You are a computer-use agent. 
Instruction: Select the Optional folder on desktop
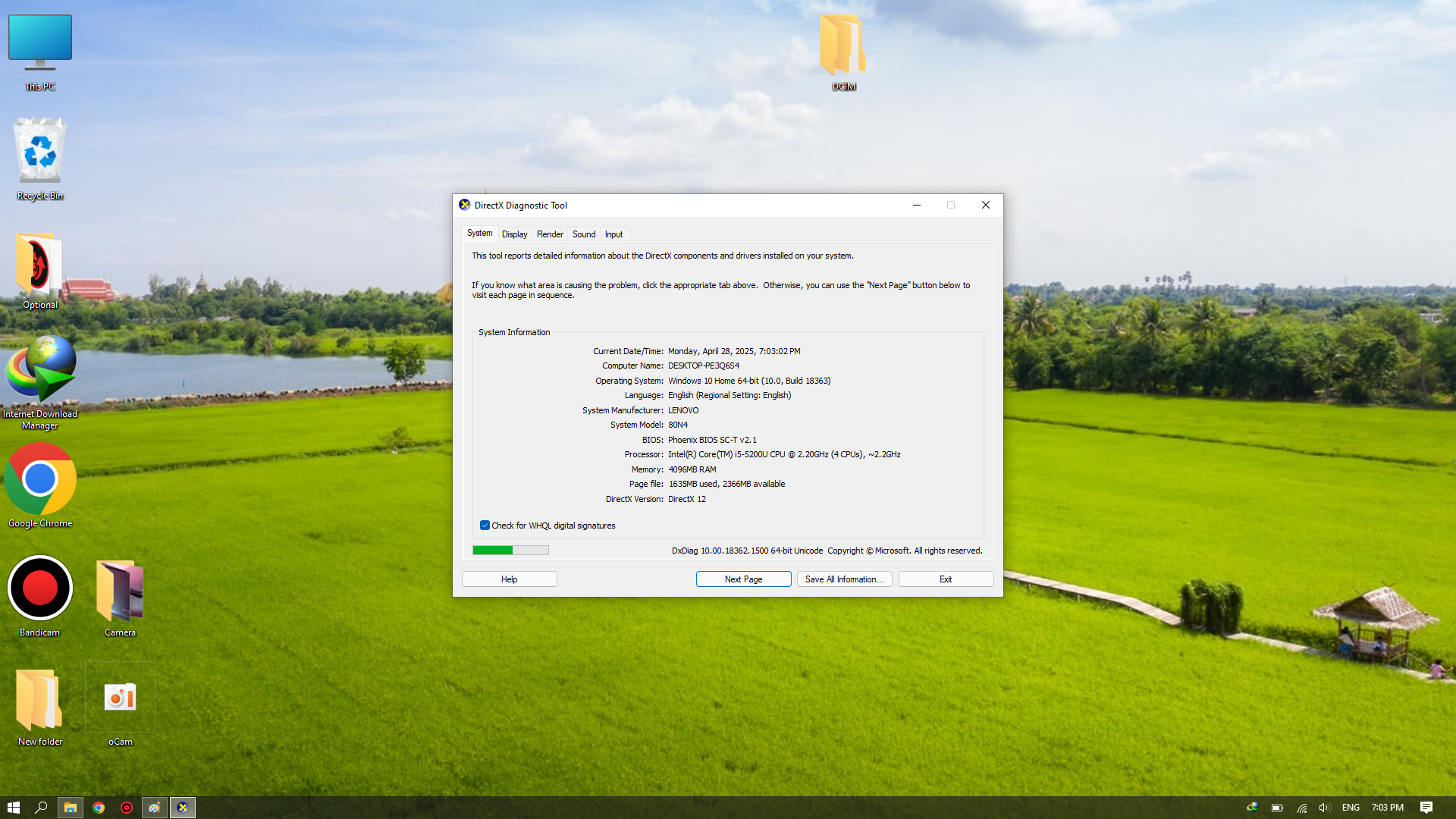pos(40,270)
